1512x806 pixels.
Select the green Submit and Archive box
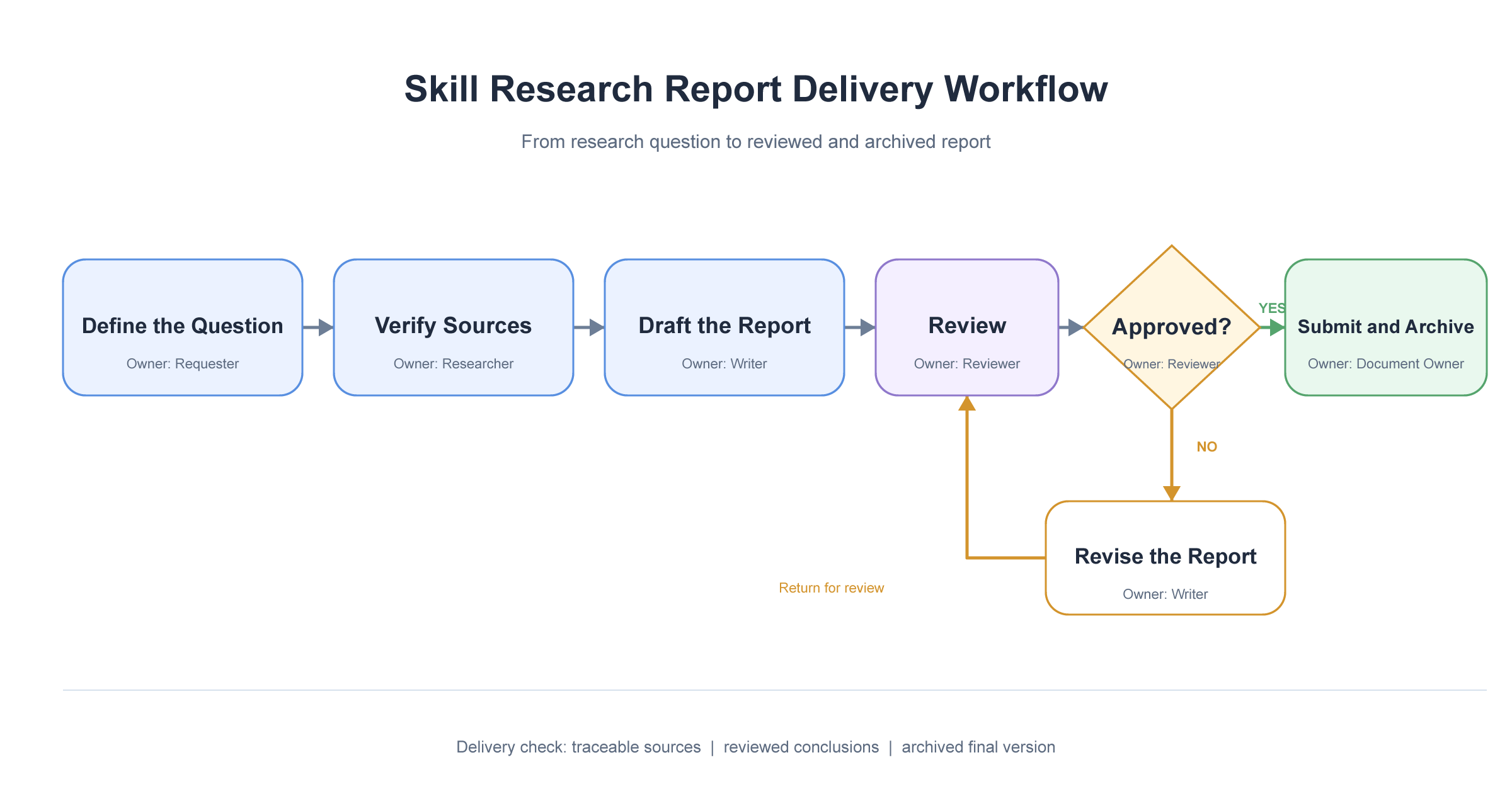[1386, 327]
